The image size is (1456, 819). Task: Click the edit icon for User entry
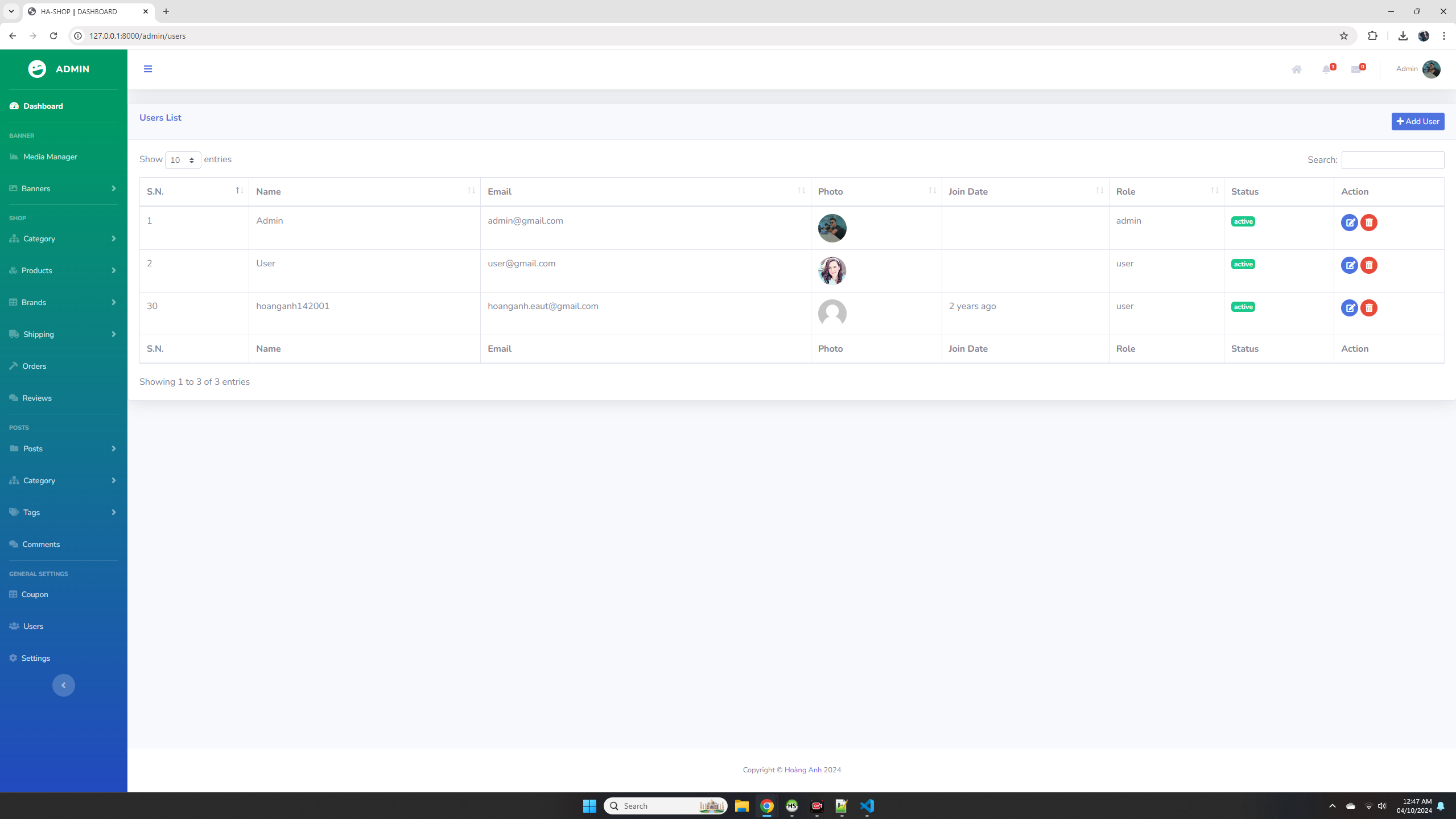click(x=1349, y=265)
